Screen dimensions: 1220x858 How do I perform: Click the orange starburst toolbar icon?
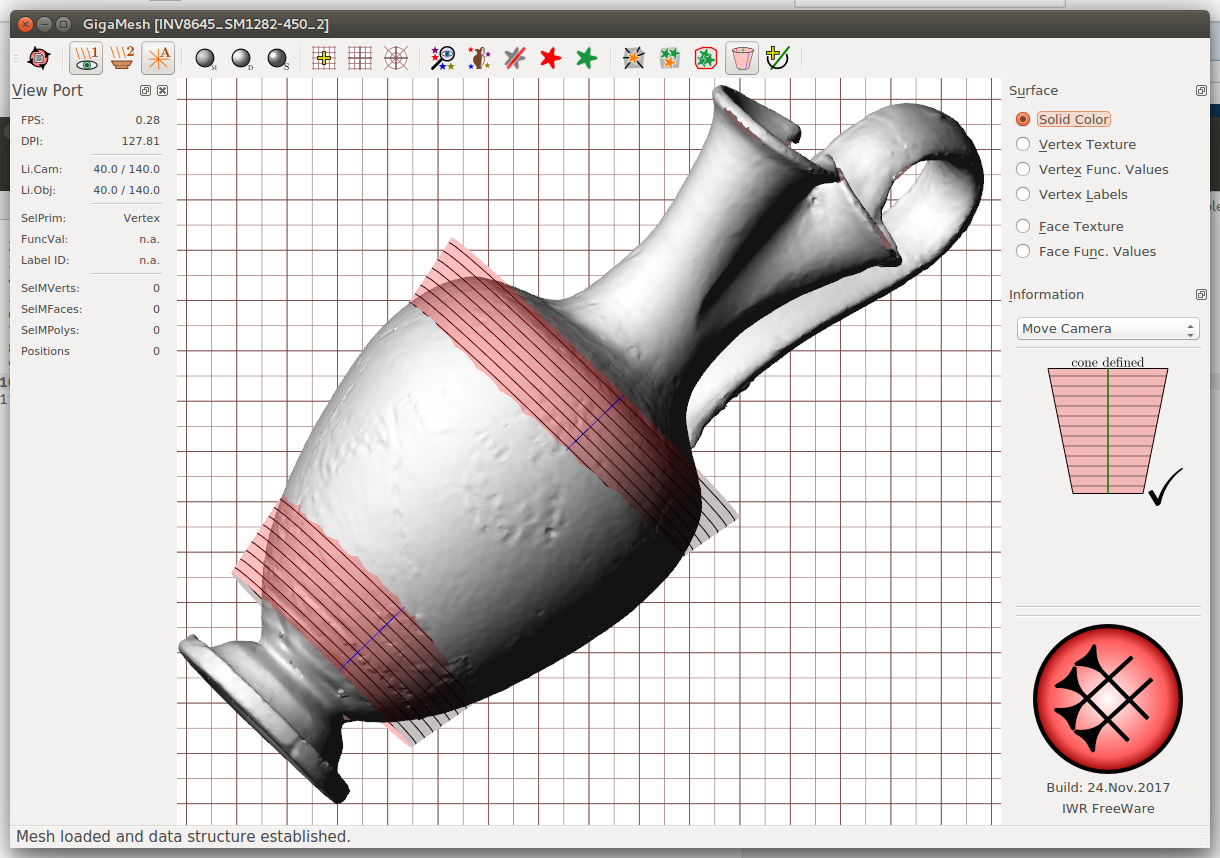tap(633, 59)
